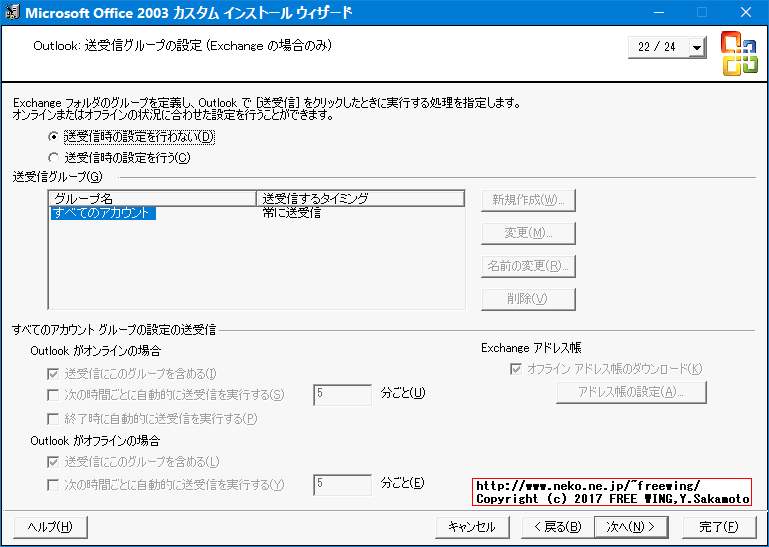Click the 変更(M)... button
The image size is (769, 547).
528,233
